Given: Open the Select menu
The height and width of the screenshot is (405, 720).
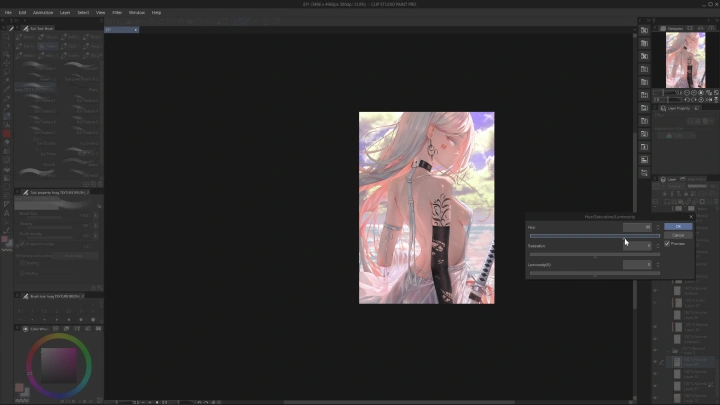Looking at the screenshot, I should (x=83, y=12).
